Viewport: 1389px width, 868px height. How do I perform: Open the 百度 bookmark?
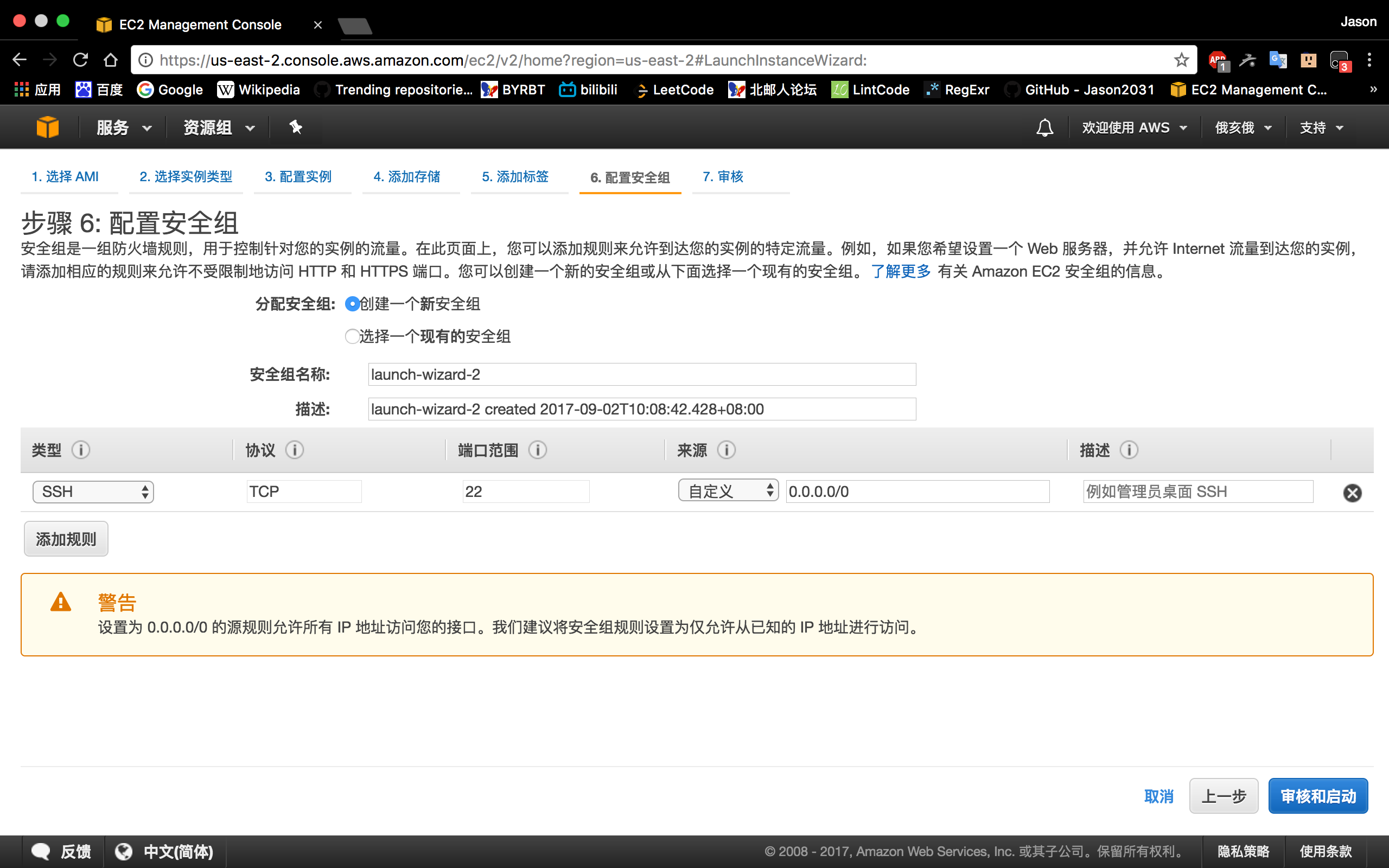point(99,90)
